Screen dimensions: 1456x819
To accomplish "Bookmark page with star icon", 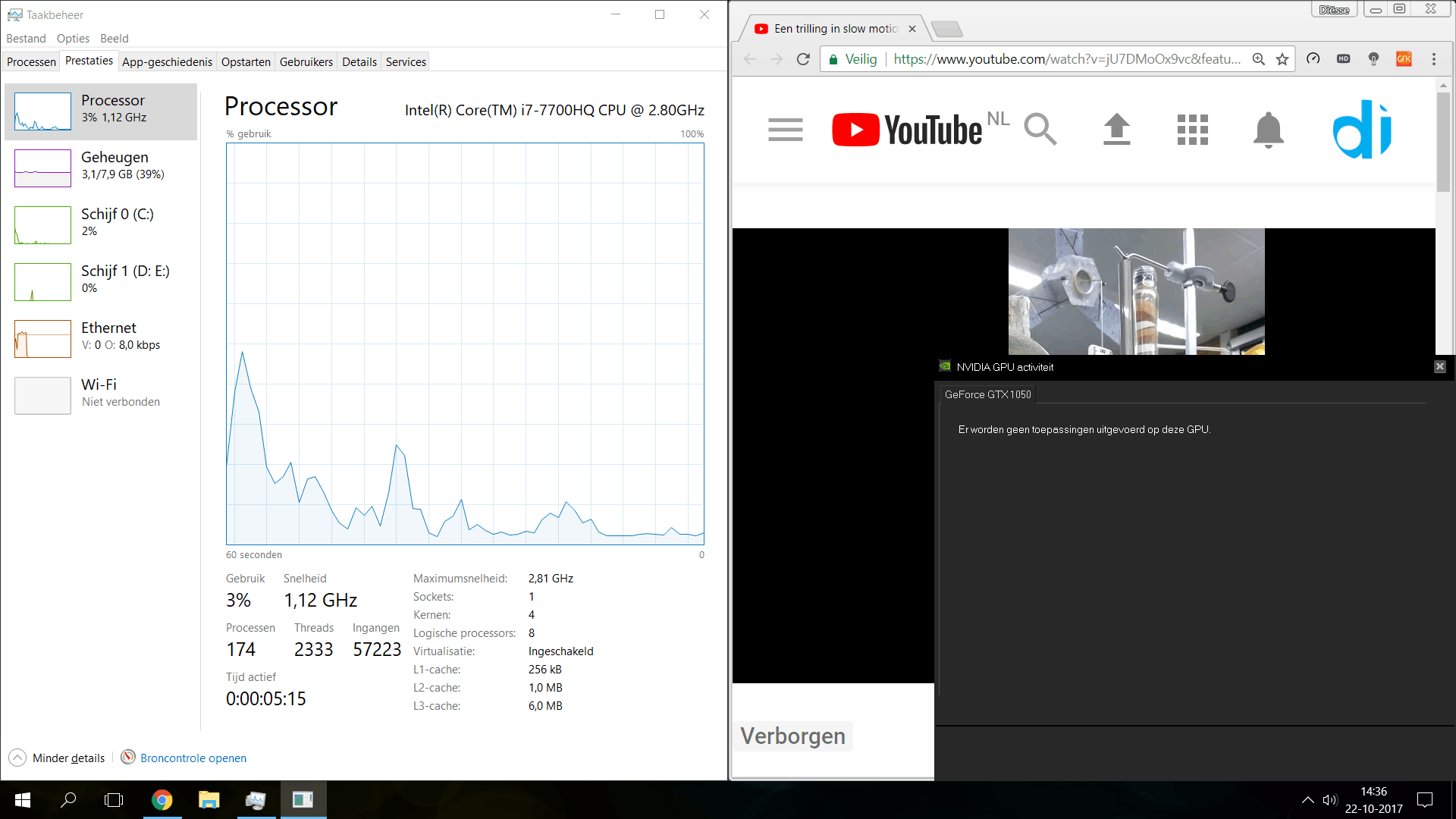I will click(x=1282, y=59).
